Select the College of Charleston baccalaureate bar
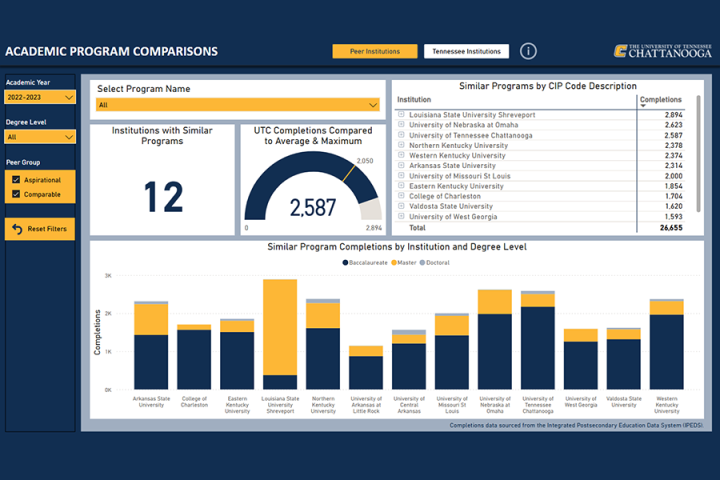 click(x=194, y=360)
